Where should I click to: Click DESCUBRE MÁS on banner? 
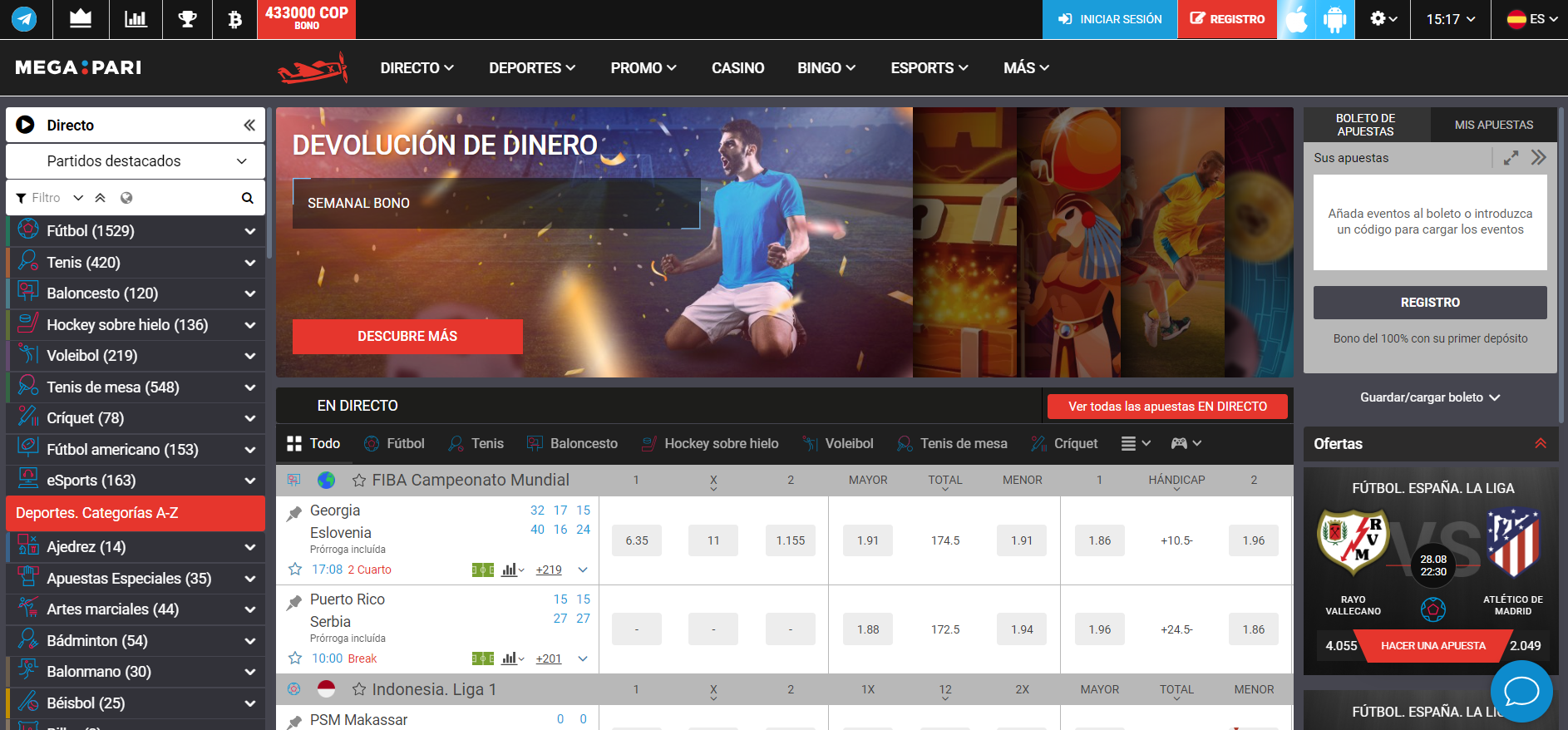pyautogui.click(x=407, y=337)
